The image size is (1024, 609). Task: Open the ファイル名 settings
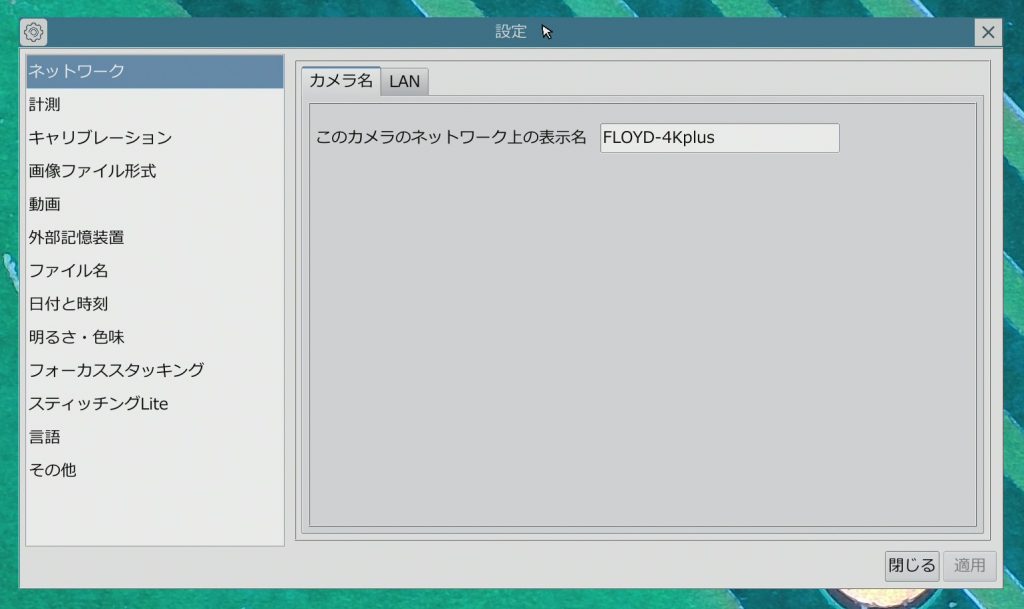pyautogui.click(x=155, y=270)
